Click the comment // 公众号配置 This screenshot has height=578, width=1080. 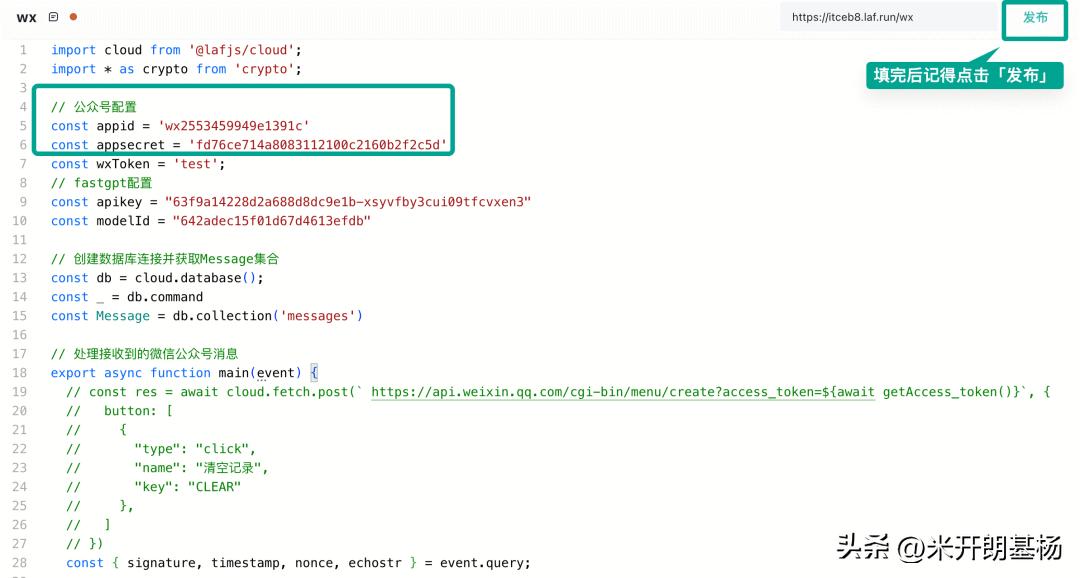point(94,107)
